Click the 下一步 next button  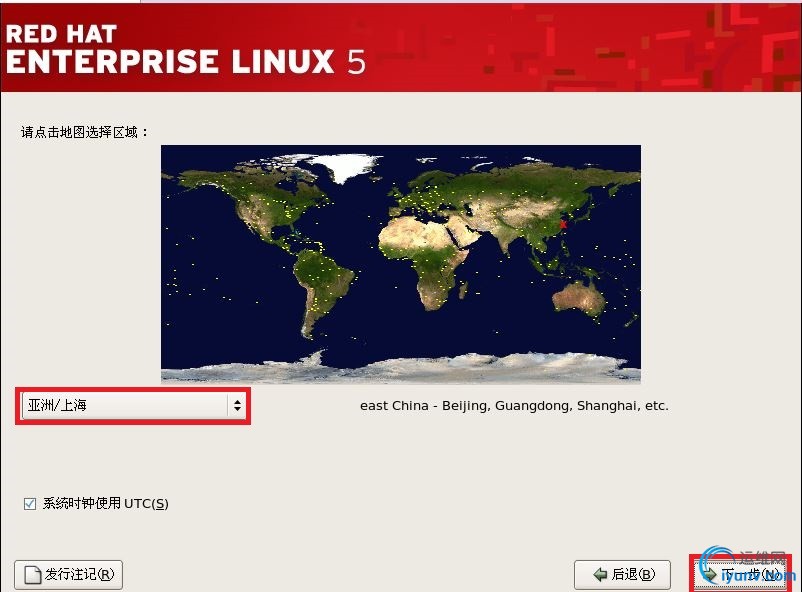pyautogui.click(x=740, y=574)
